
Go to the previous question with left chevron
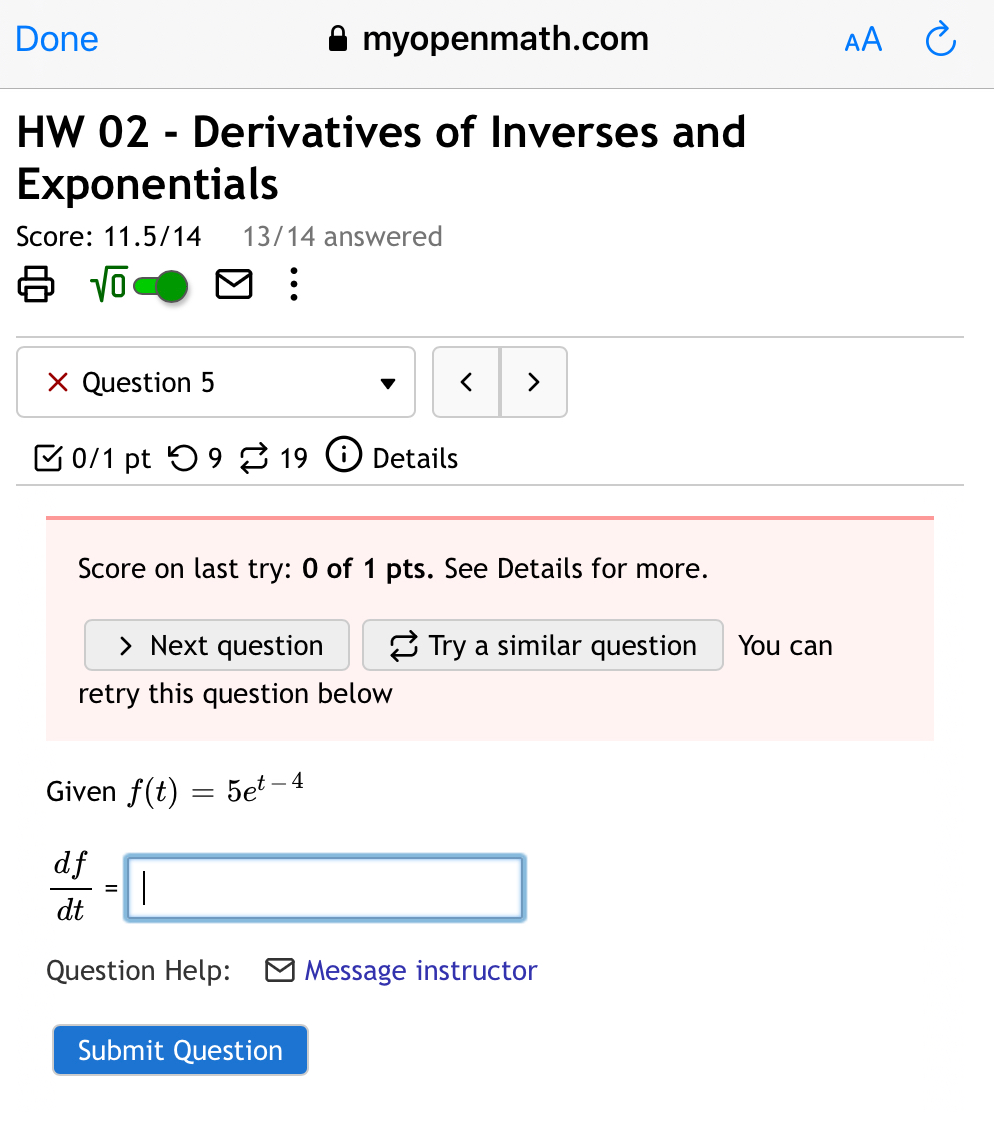tap(466, 382)
